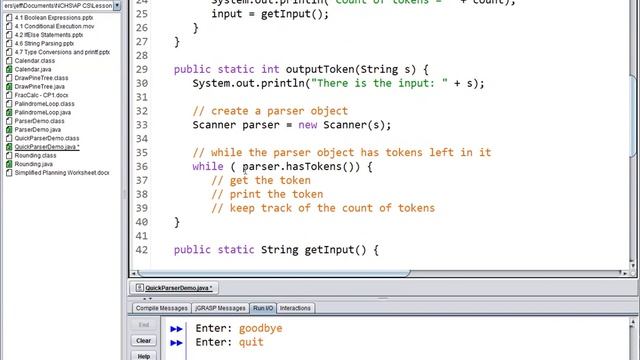The image size is (640, 360).
Task: Click 'print the token' comment on line 38
Action: coord(267,194)
